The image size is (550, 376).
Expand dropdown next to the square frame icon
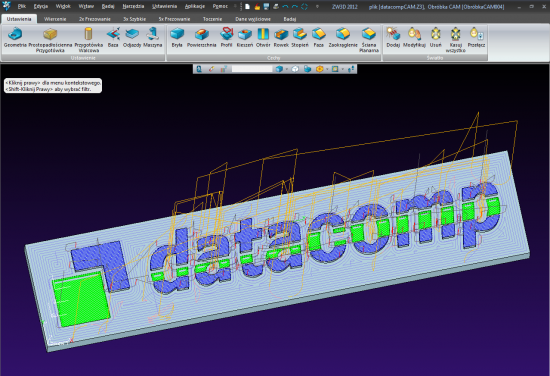coord(342,69)
